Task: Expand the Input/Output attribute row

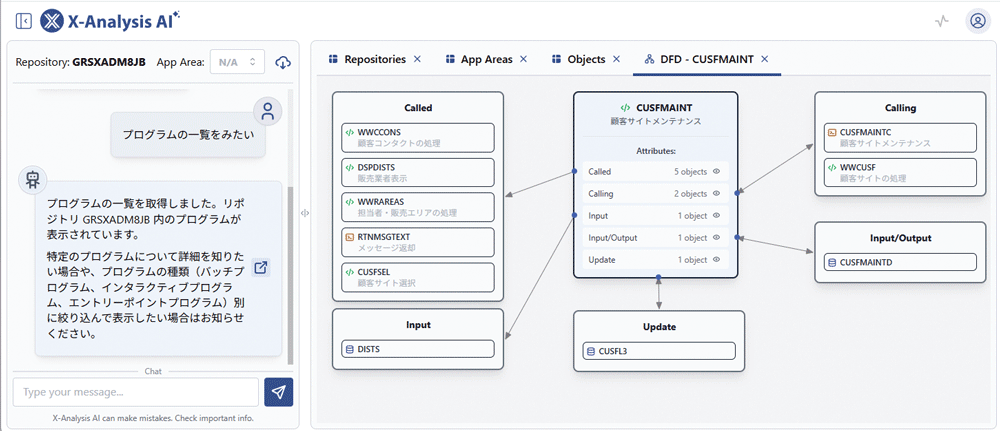Action: click(x=656, y=238)
